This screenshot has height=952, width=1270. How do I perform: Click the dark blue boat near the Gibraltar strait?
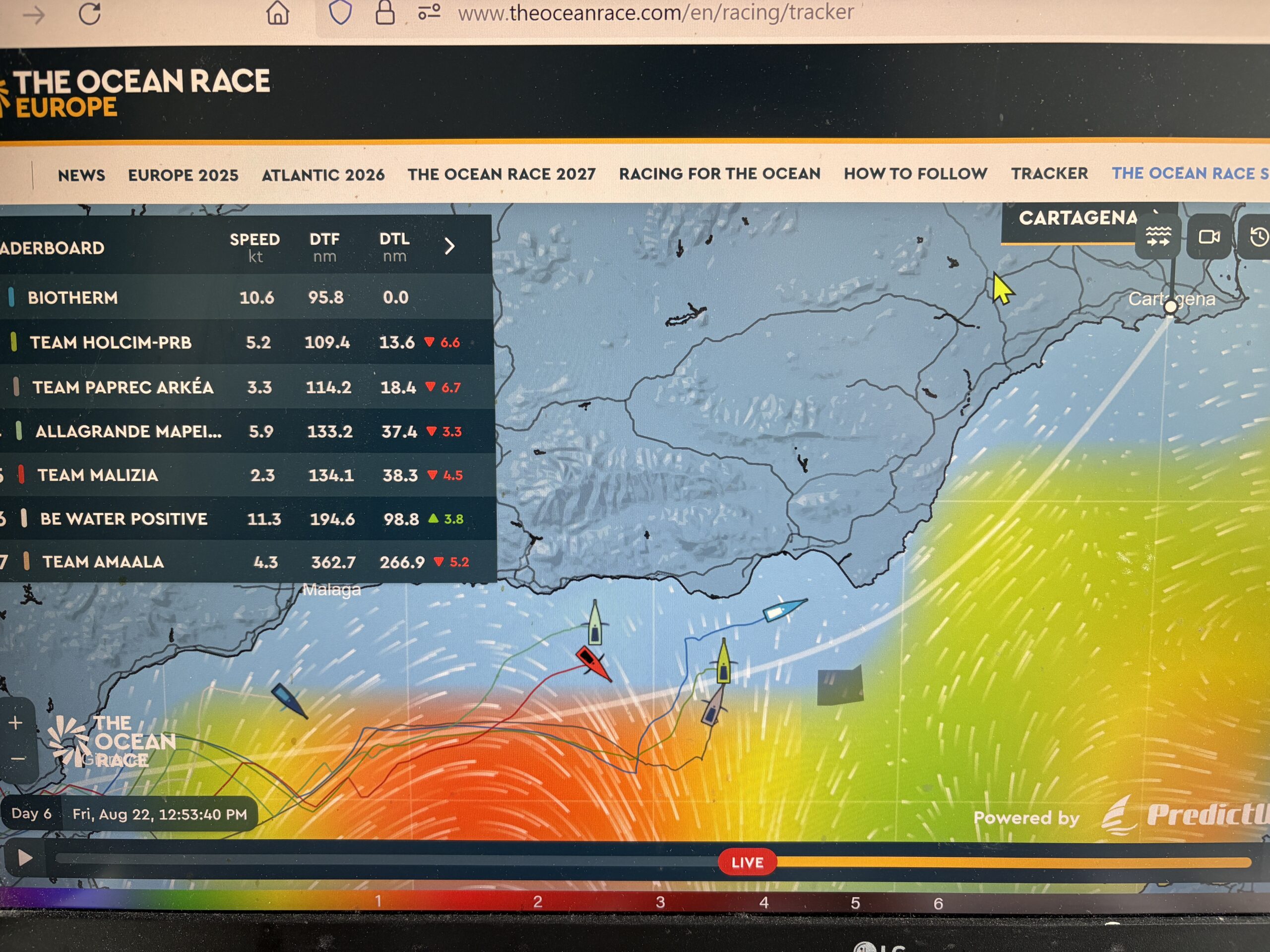coord(289,701)
